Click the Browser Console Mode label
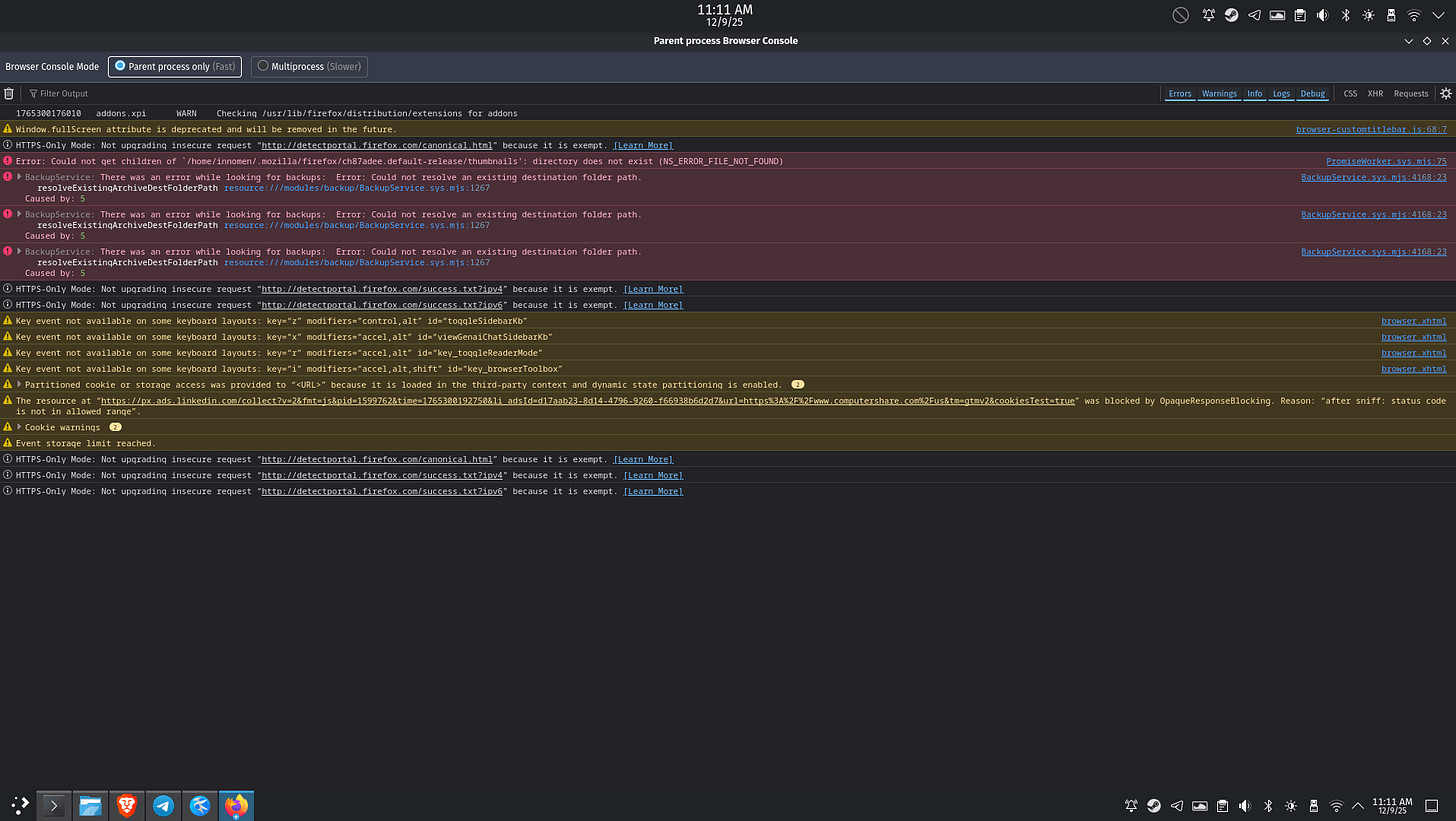Viewport: 1456px width, 821px height. [x=52, y=66]
